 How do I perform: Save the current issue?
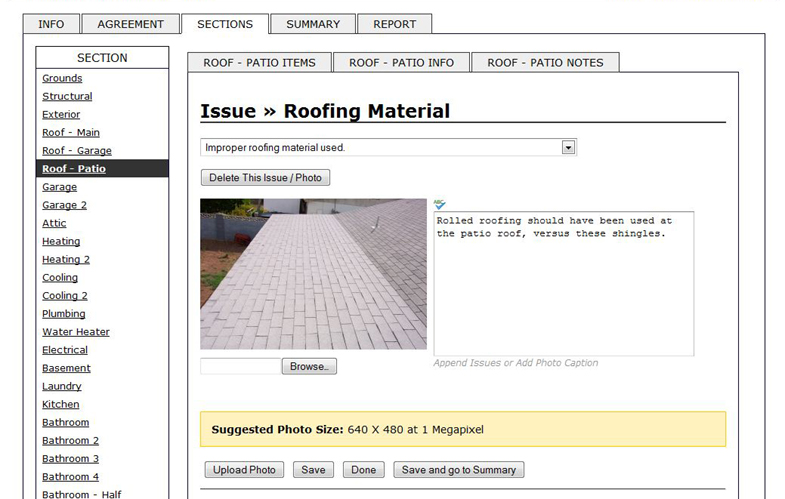(313, 470)
